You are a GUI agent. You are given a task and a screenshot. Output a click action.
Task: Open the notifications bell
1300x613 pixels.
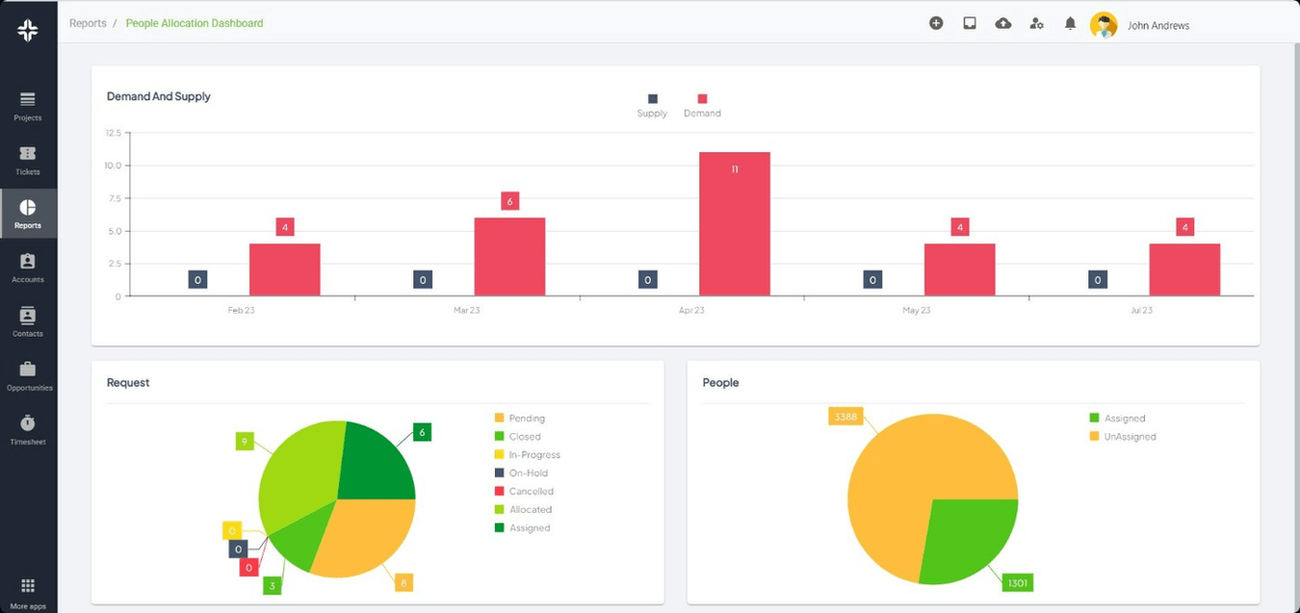coord(1070,23)
